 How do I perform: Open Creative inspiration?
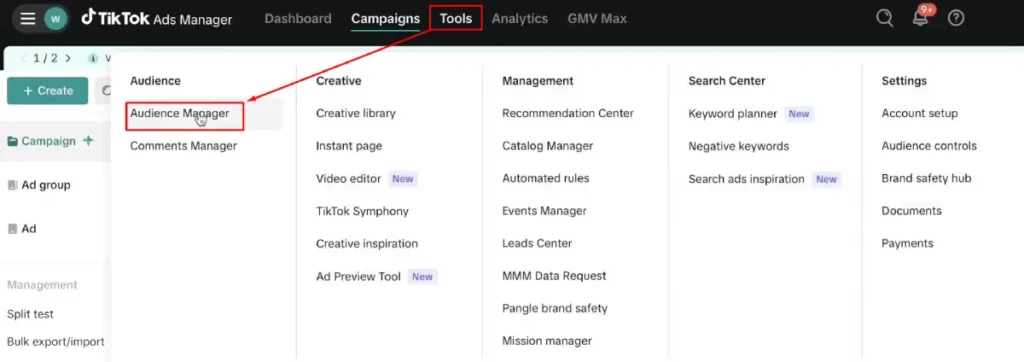[367, 243]
